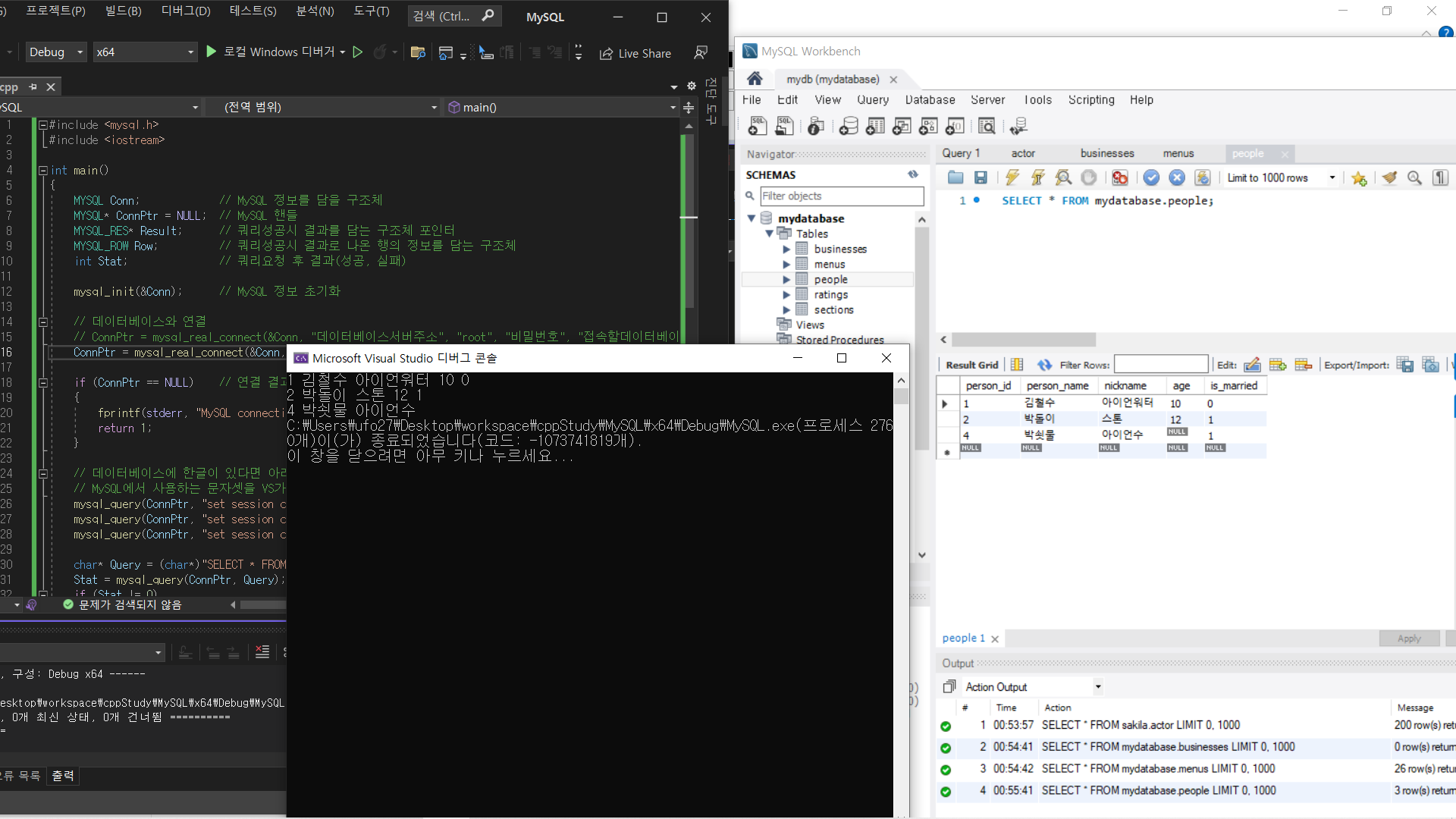Import records from external file icon

coord(1431,365)
